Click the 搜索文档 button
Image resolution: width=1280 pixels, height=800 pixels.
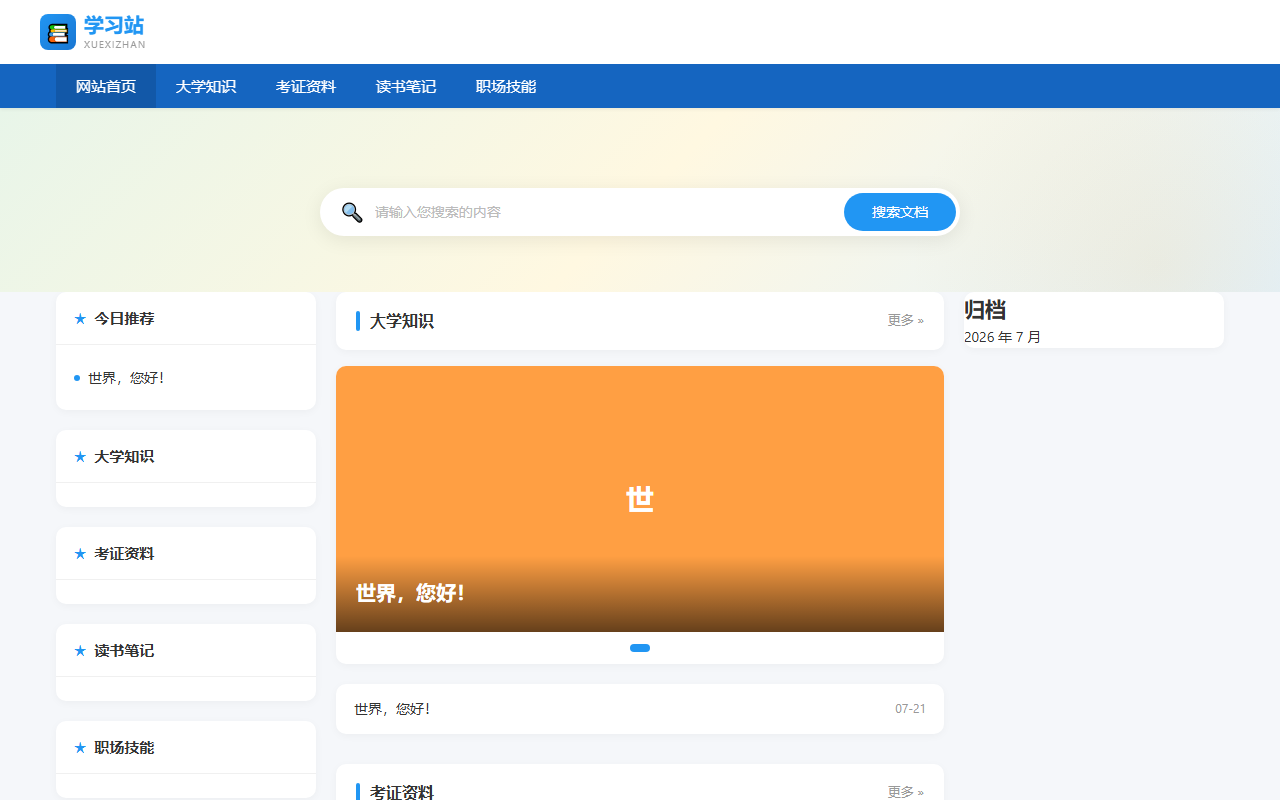pyautogui.click(x=900, y=212)
